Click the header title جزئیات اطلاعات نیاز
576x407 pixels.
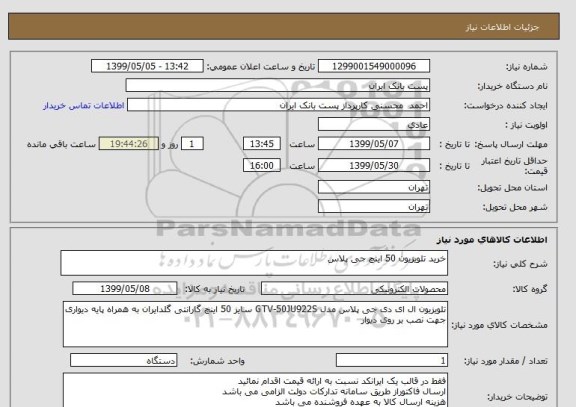tap(502, 27)
